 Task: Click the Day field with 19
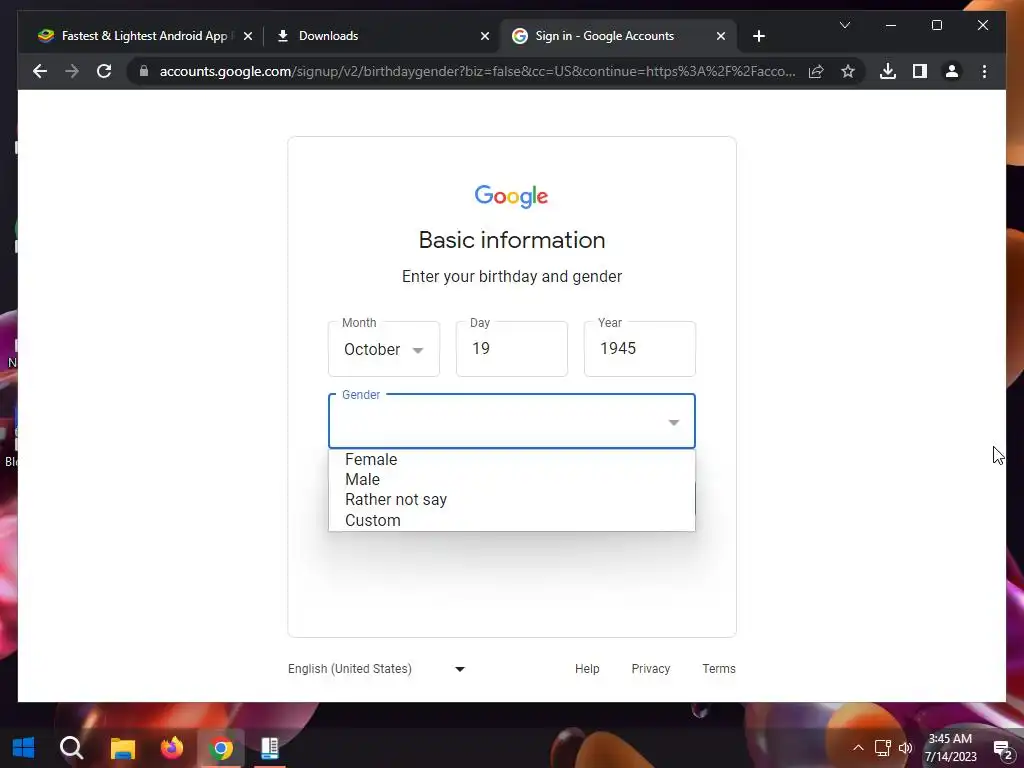click(x=511, y=349)
